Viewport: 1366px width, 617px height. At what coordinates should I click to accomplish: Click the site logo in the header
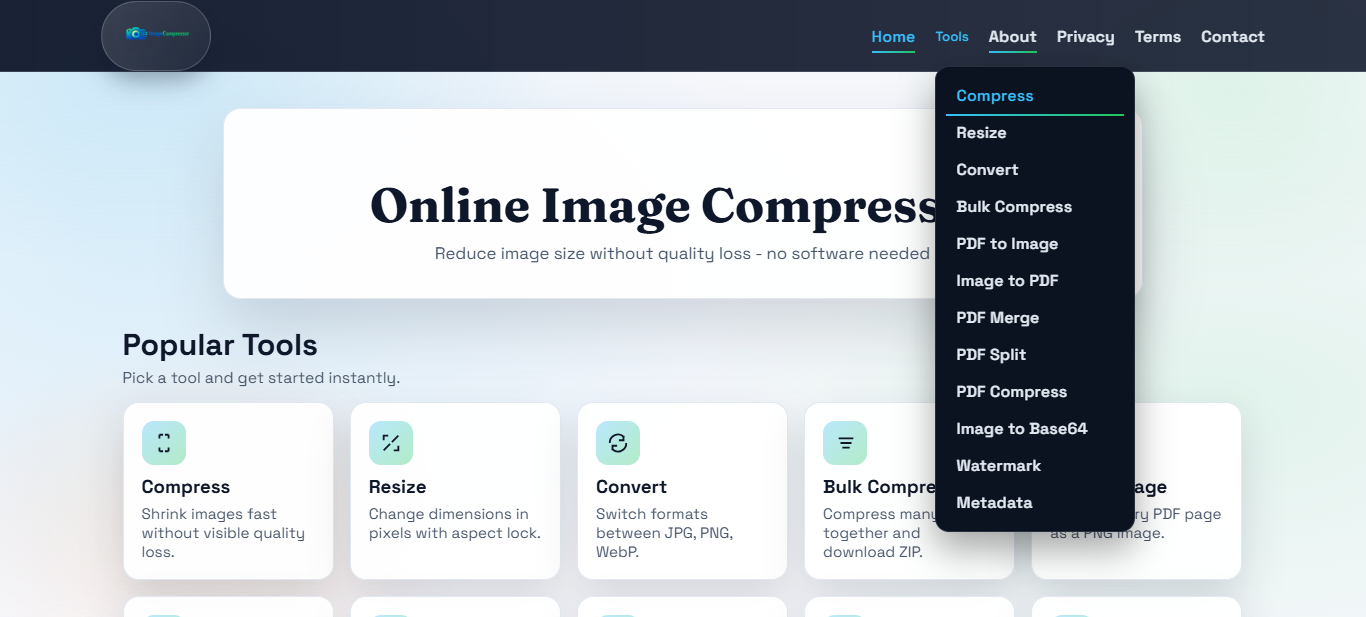click(155, 36)
